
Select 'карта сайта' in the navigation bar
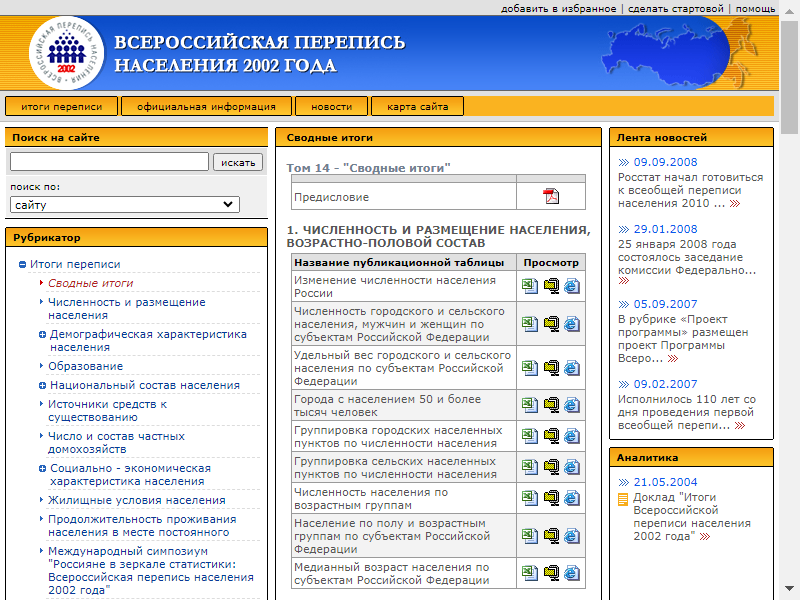(x=418, y=106)
